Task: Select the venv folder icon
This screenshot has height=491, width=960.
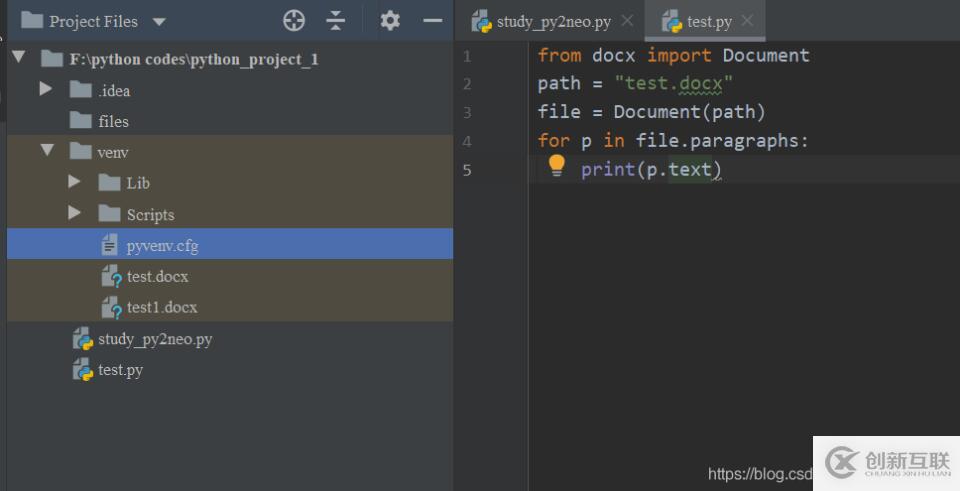Action: (81, 151)
